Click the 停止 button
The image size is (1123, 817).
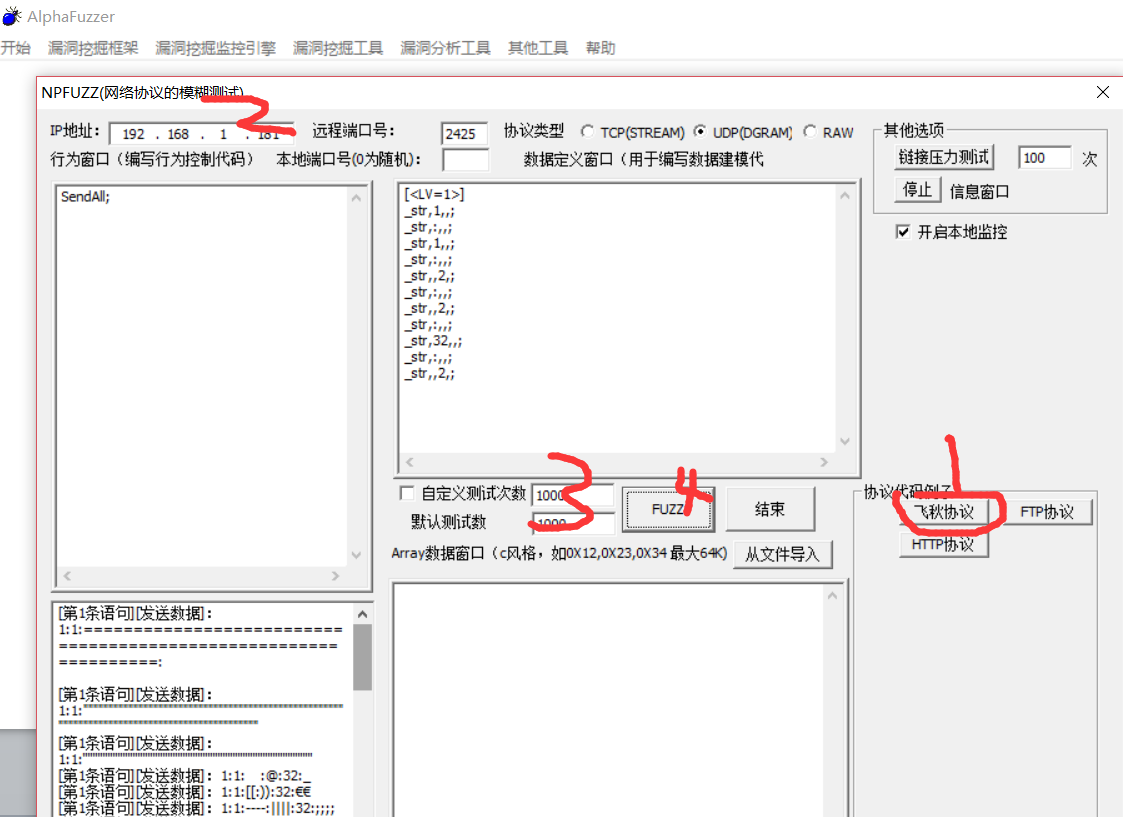tap(917, 190)
